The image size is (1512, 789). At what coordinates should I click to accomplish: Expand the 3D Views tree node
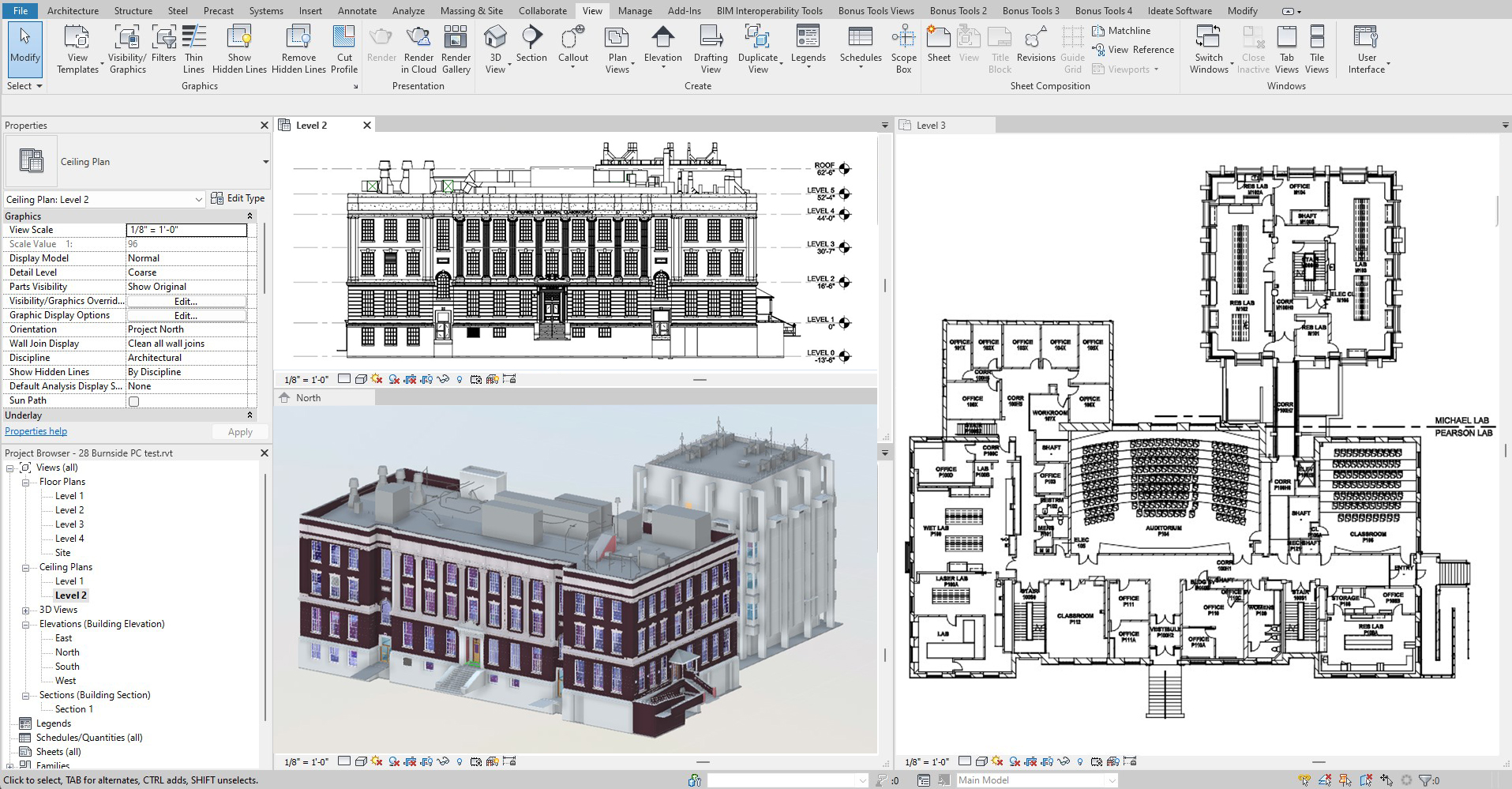coord(26,611)
